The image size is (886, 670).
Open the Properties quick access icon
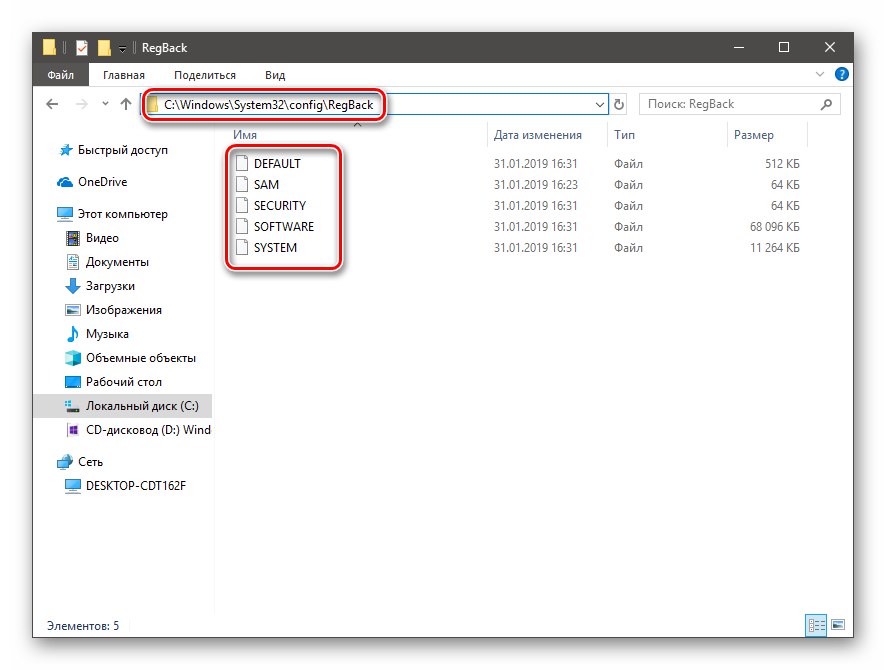pyautogui.click(x=82, y=47)
